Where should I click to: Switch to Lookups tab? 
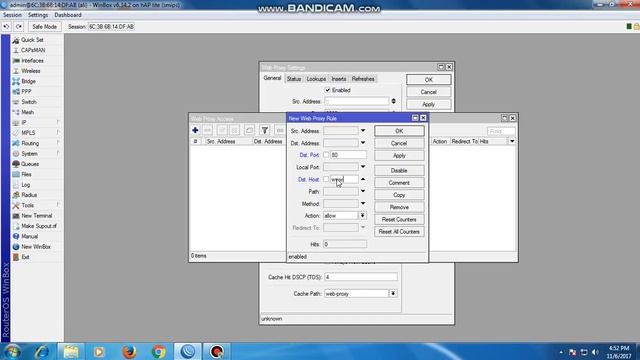click(316, 79)
